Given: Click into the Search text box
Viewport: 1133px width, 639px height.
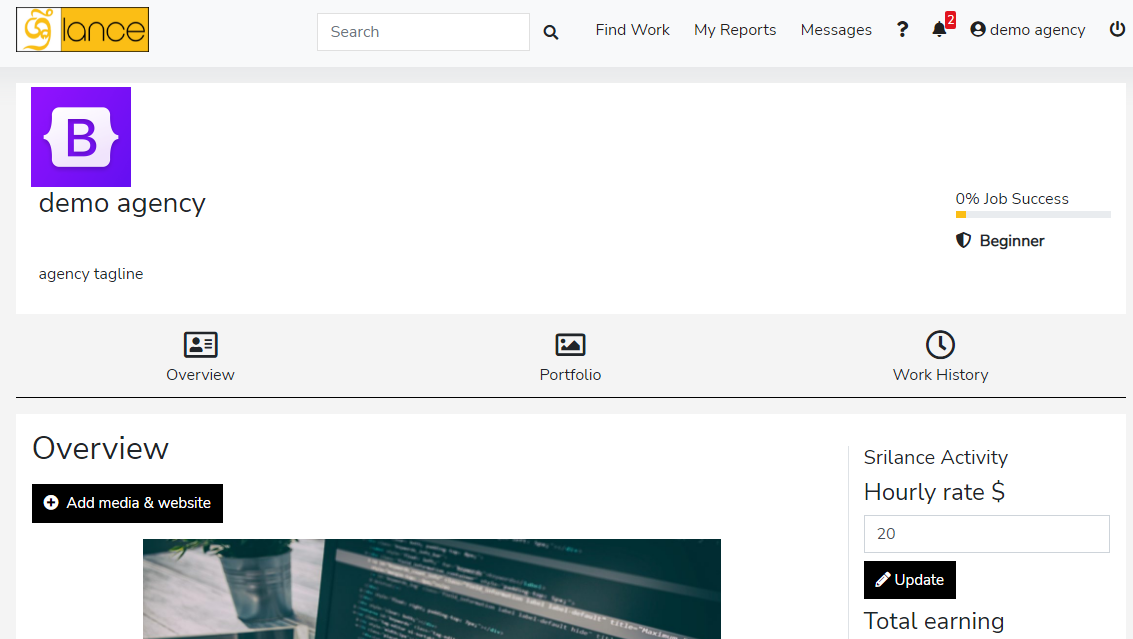Looking at the screenshot, I should point(423,32).
